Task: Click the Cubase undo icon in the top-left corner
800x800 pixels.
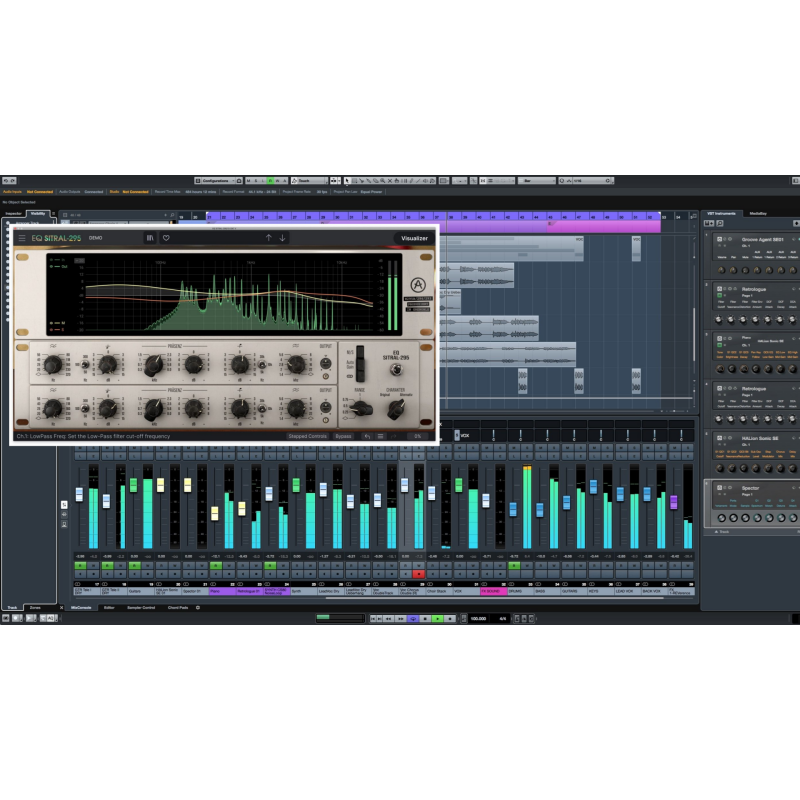Action: point(6,181)
